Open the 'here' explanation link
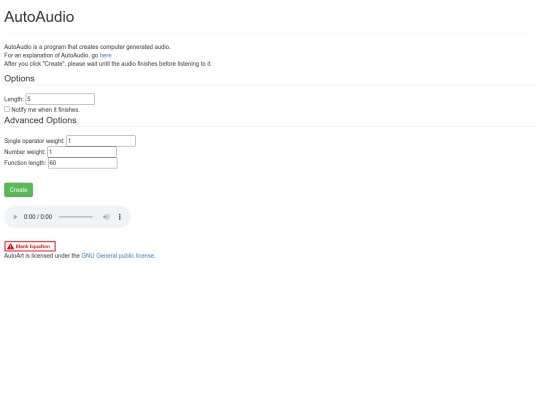The height and width of the screenshot is (405, 540). click(x=105, y=55)
